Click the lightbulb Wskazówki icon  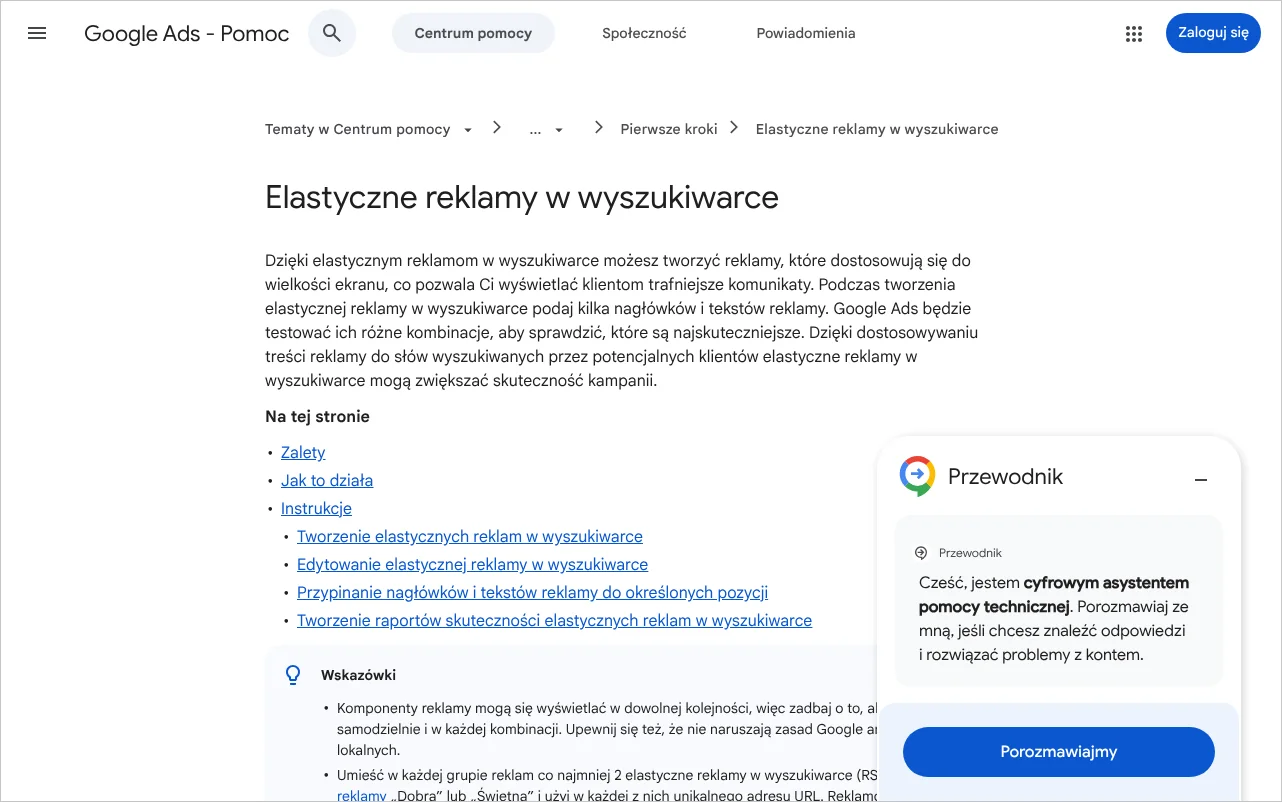(293, 675)
